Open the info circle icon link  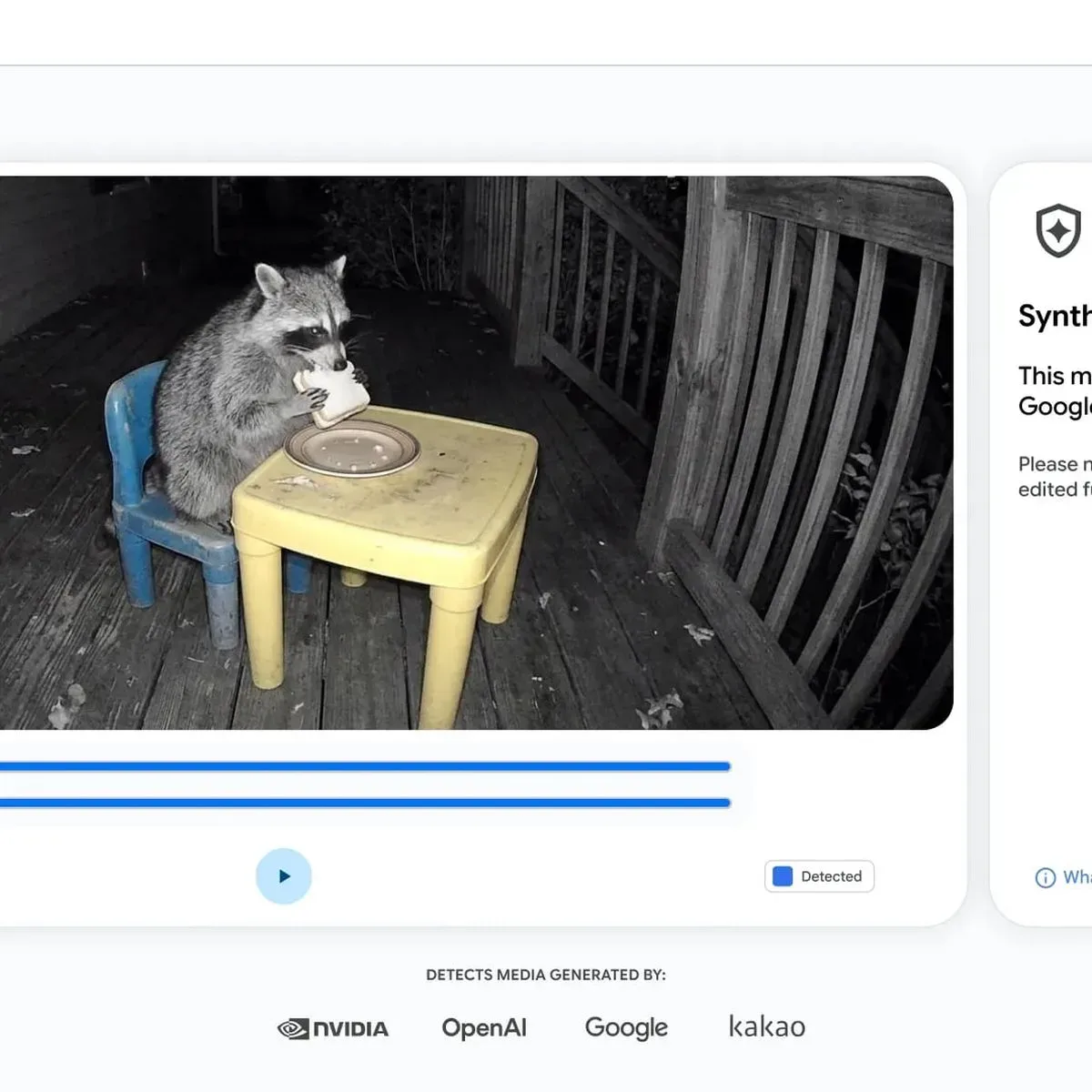pyautogui.click(x=1046, y=877)
